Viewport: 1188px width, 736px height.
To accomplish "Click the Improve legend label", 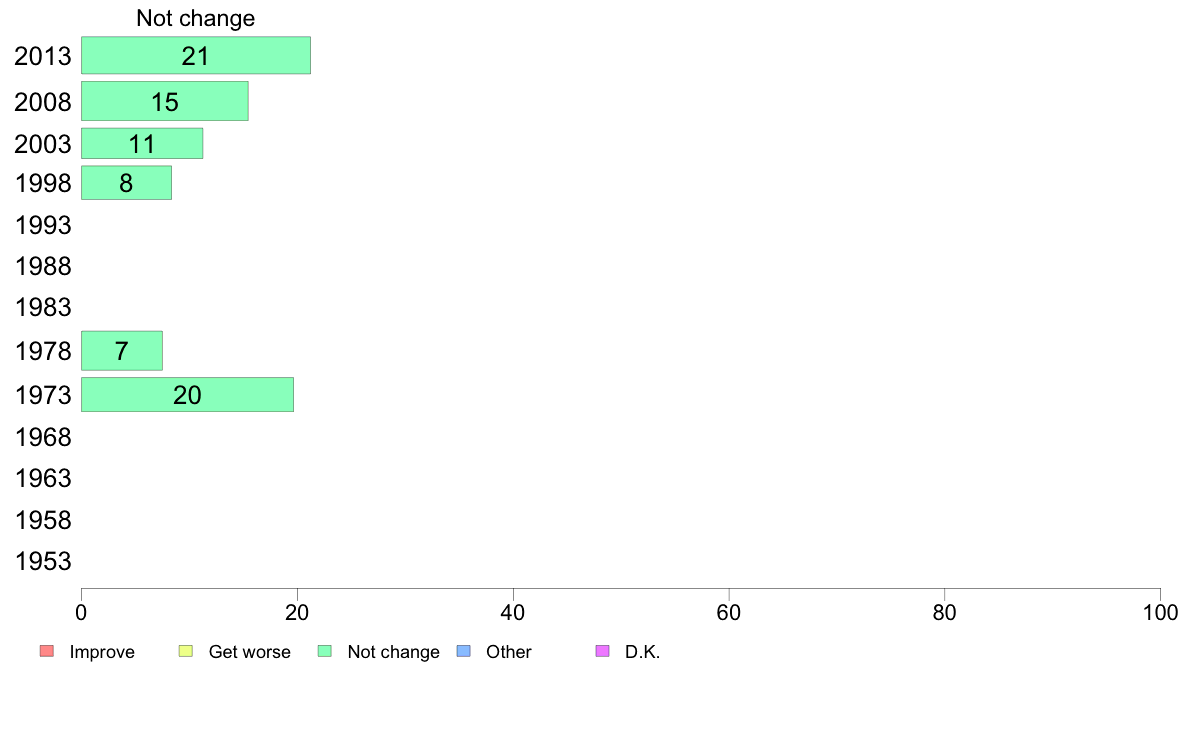I will pyautogui.click(x=102, y=652).
